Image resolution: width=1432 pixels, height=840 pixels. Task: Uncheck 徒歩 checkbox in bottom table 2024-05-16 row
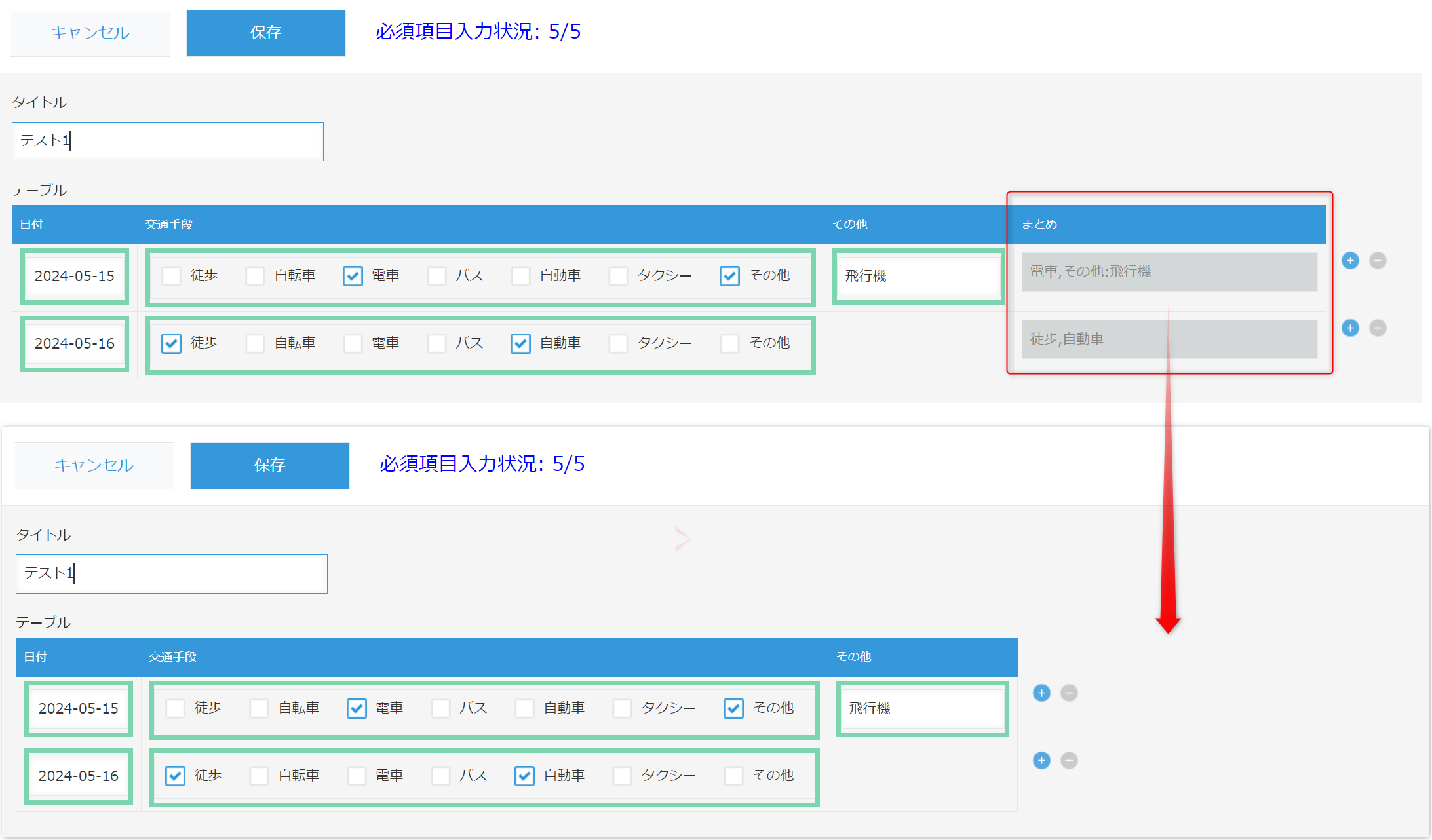(x=175, y=776)
